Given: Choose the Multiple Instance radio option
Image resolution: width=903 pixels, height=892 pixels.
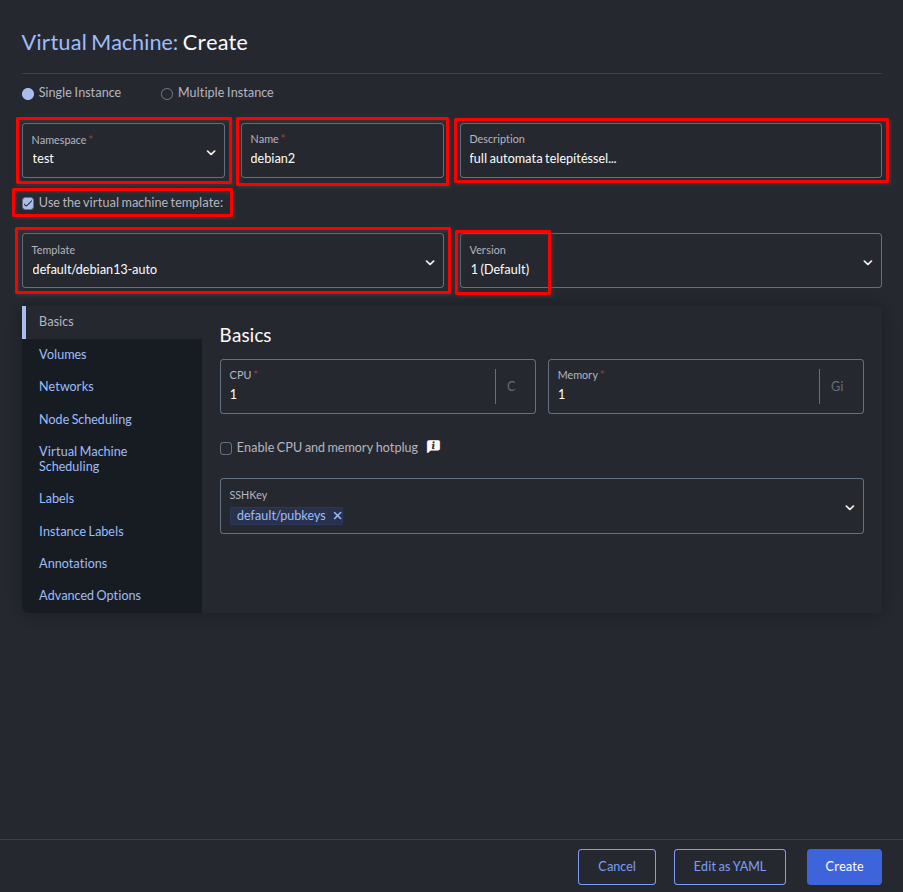Looking at the screenshot, I should click(167, 93).
